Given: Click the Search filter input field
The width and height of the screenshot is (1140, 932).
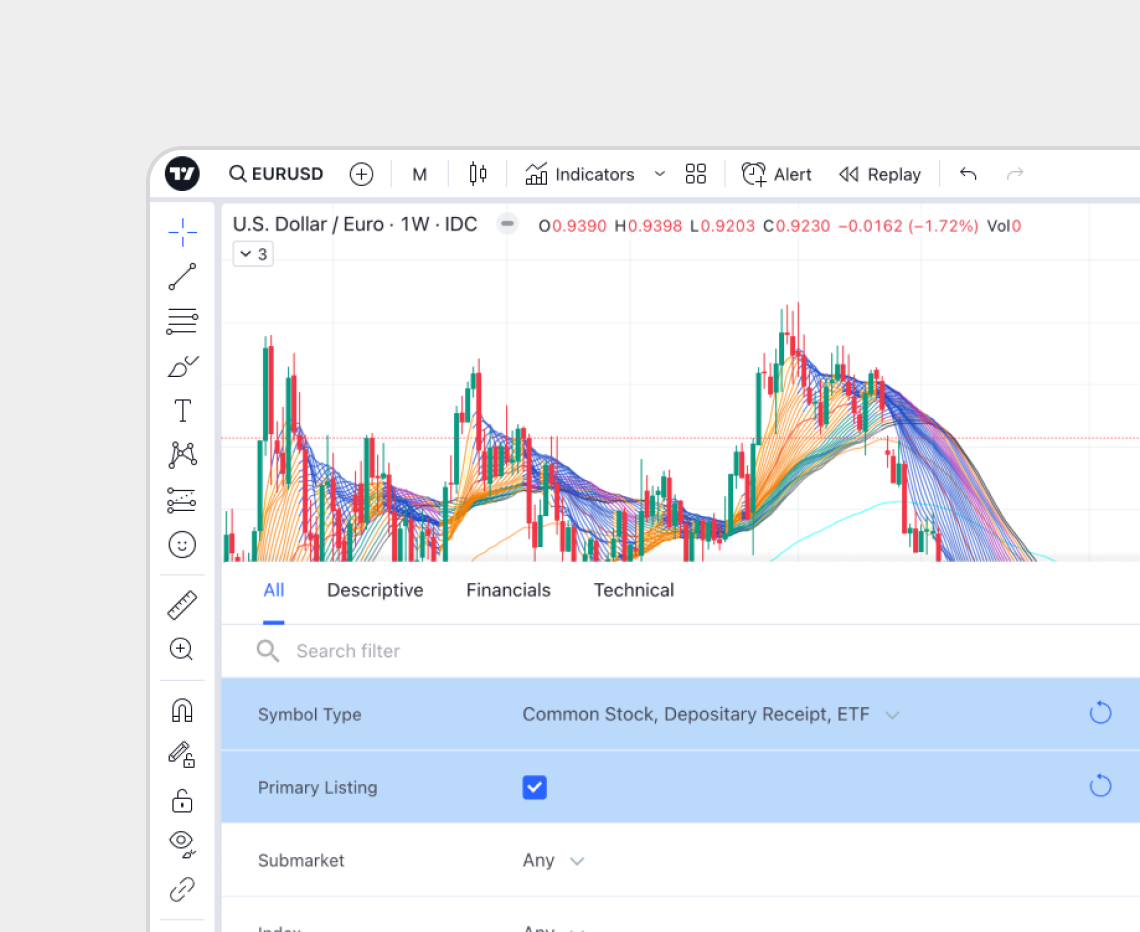Looking at the screenshot, I should tap(600, 651).
